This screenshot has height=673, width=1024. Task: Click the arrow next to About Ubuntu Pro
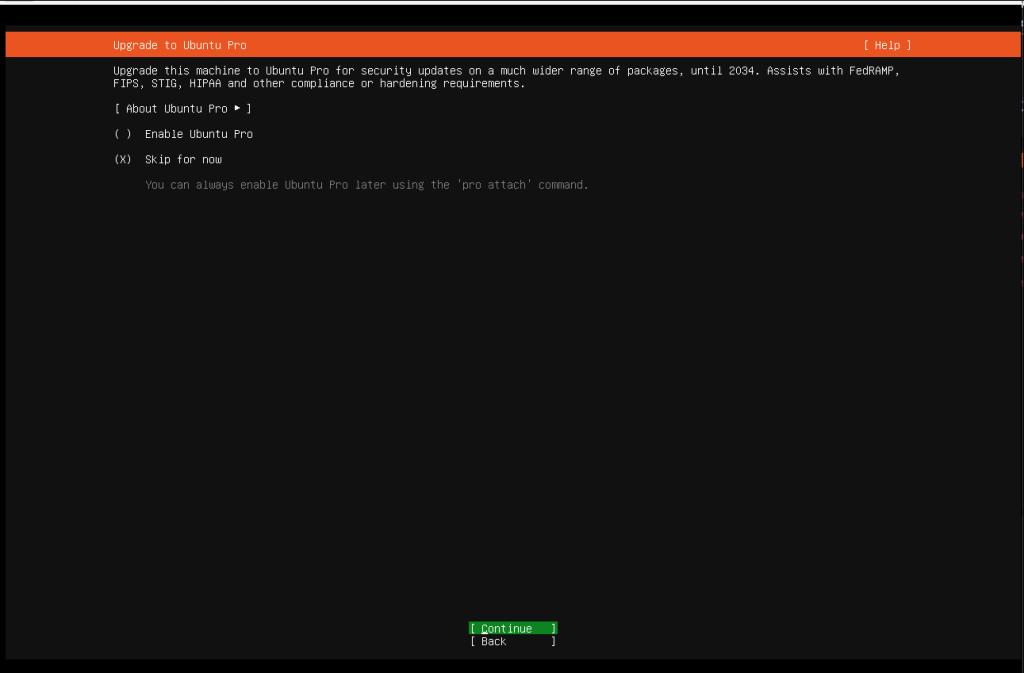click(237, 108)
